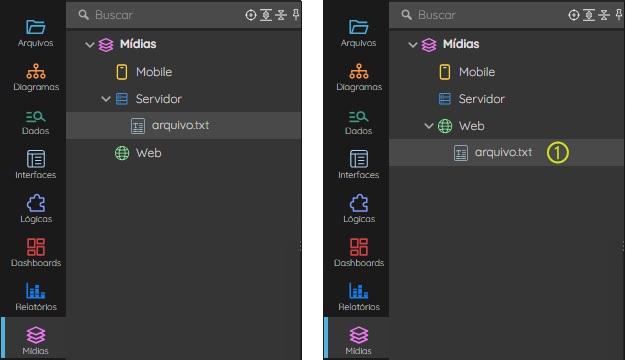Click the locate target icon in left search bar

[251, 15]
